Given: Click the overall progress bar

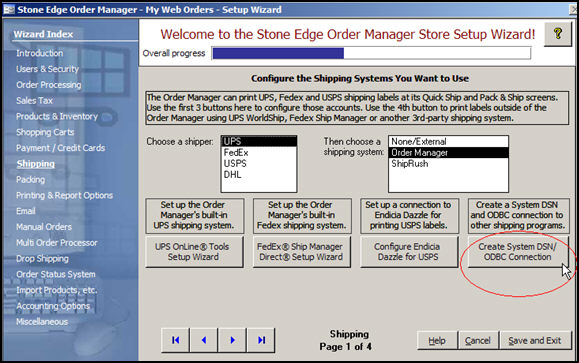Looking at the screenshot, I should [371, 53].
